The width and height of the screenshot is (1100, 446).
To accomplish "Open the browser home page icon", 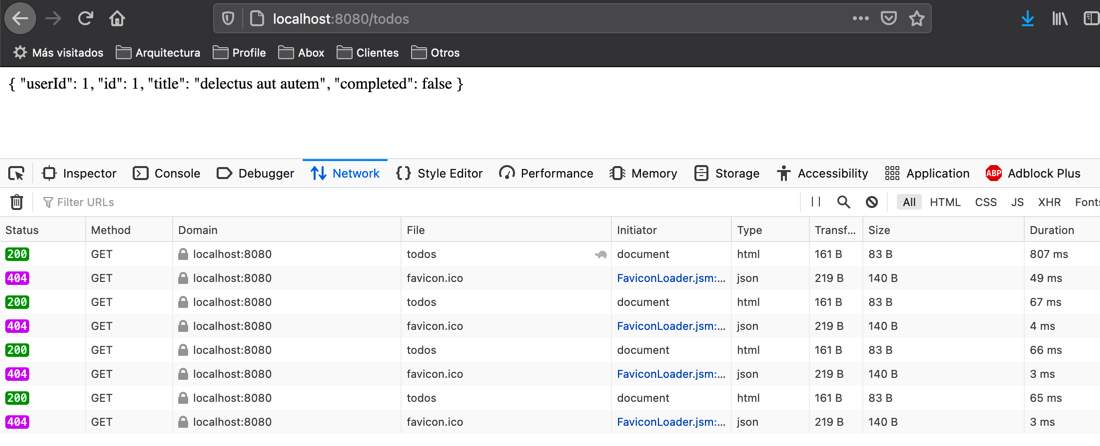I will pyautogui.click(x=117, y=19).
